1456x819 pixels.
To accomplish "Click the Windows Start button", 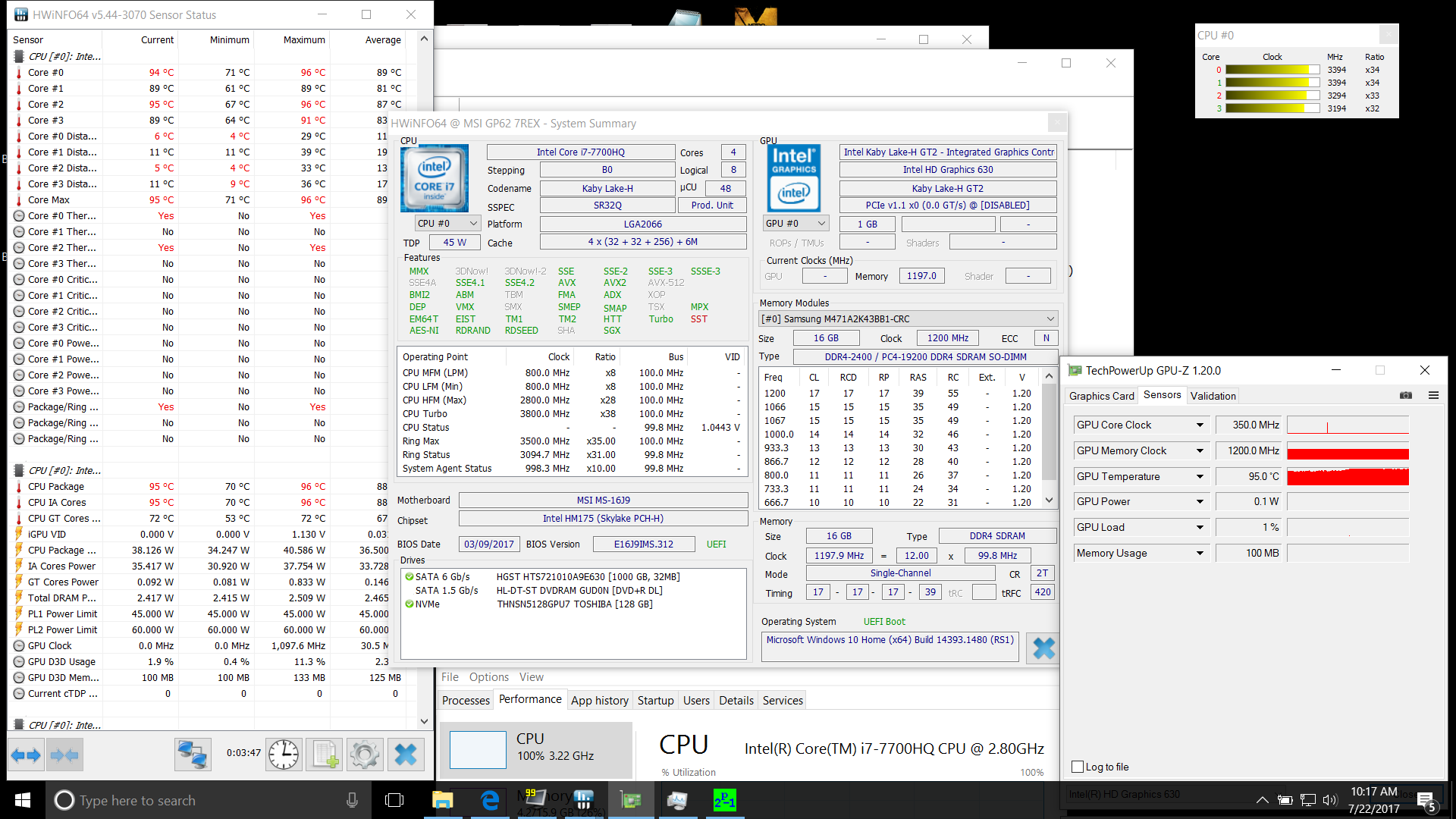I will click(23, 800).
